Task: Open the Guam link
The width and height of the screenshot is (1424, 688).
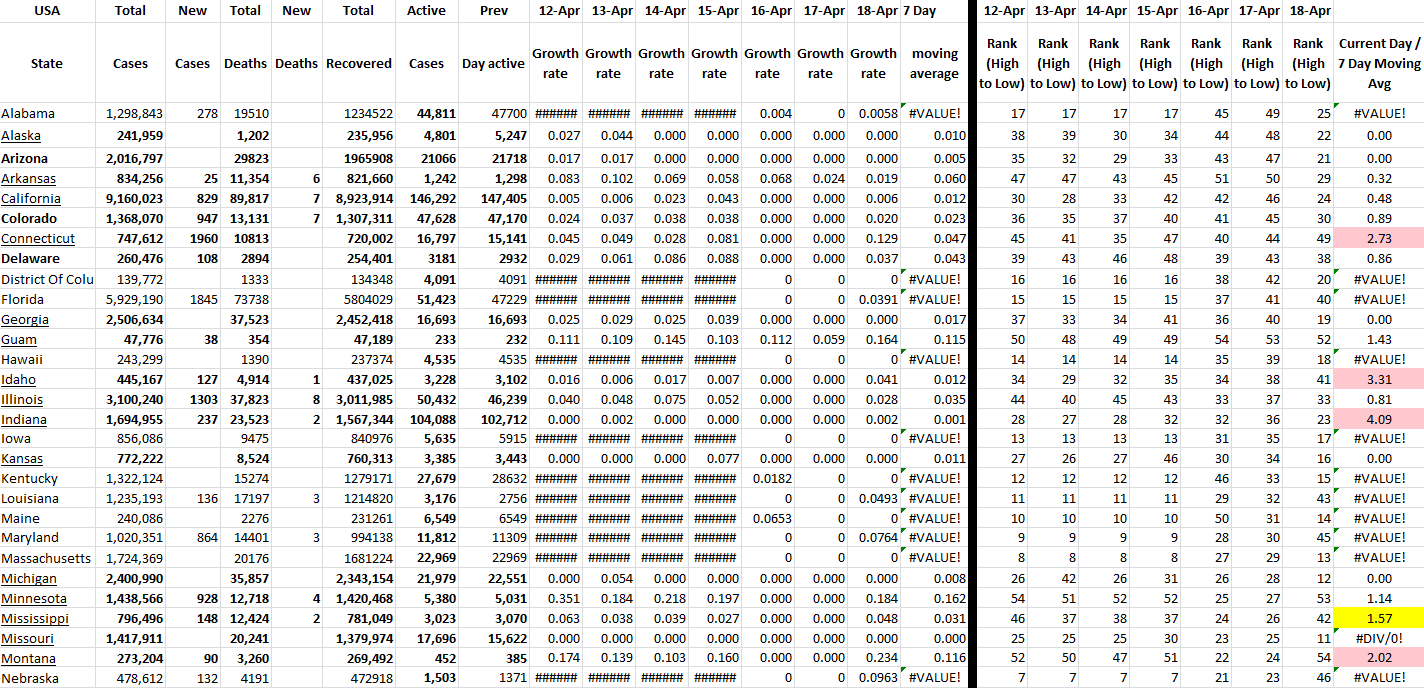Action: point(19,340)
